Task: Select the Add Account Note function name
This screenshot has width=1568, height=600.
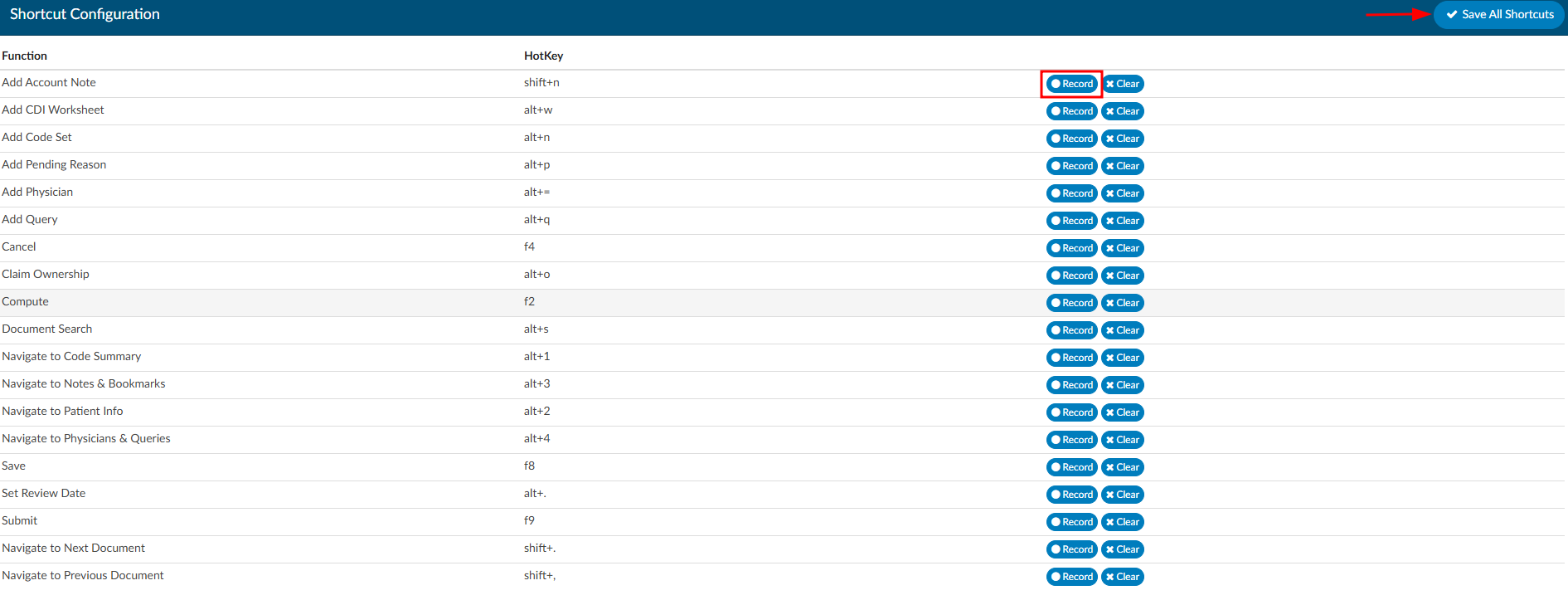Action: coord(49,82)
